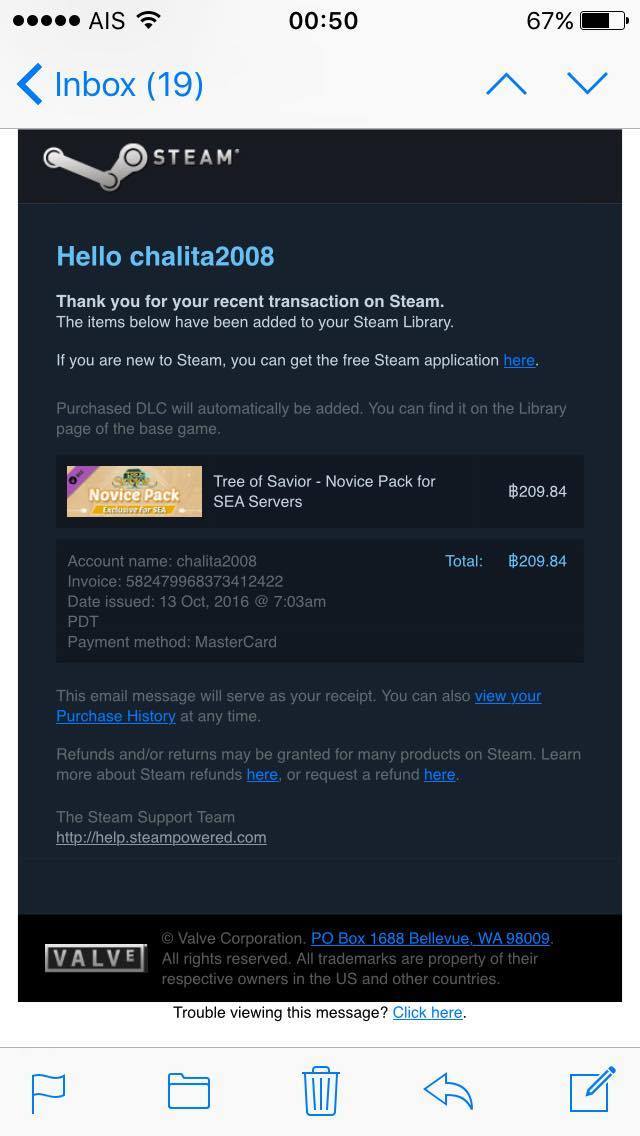Go to next message arrow
This screenshot has height=1136, width=640.
click(587, 84)
